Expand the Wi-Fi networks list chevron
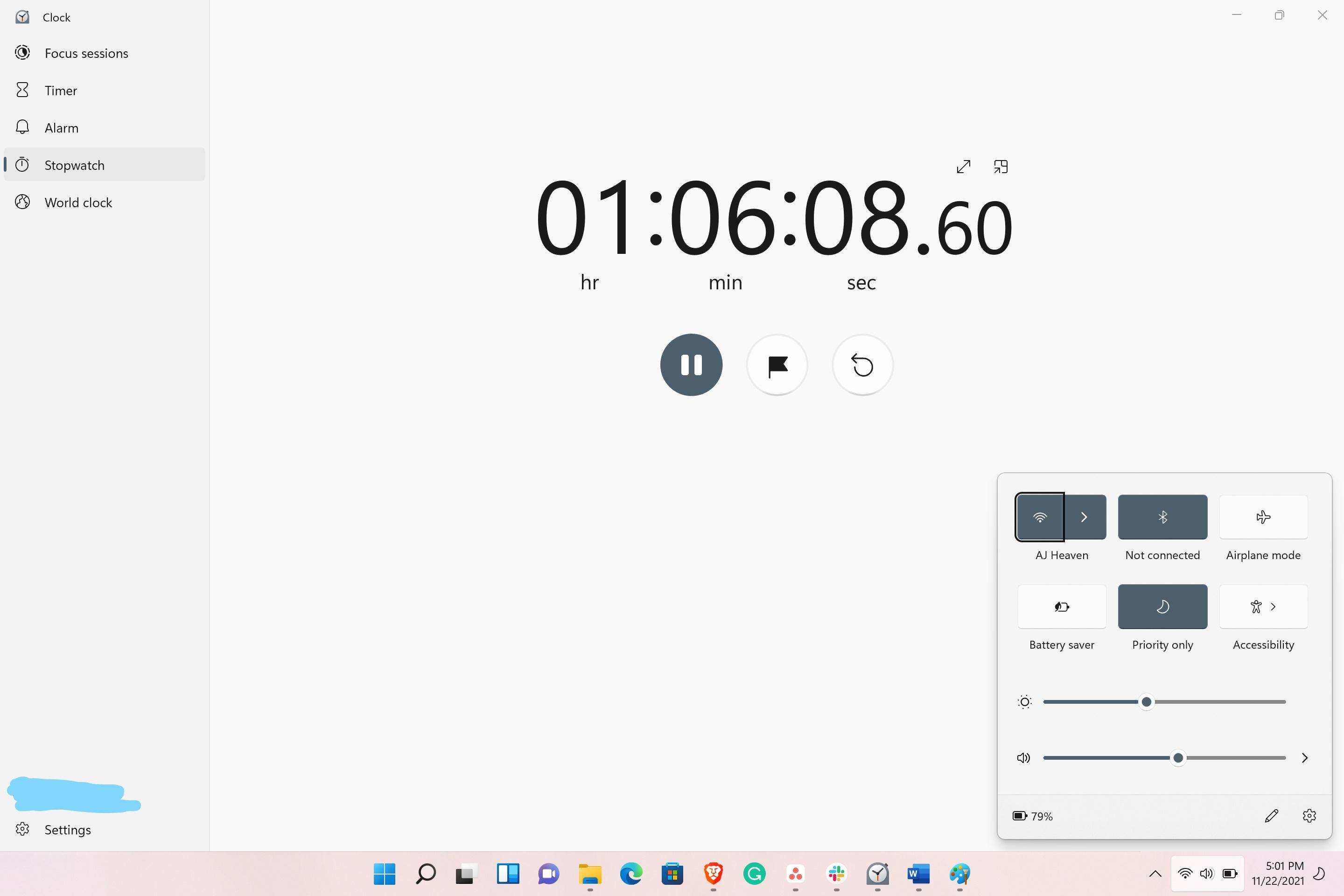The image size is (1344, 896). (x=1084, y=517)
